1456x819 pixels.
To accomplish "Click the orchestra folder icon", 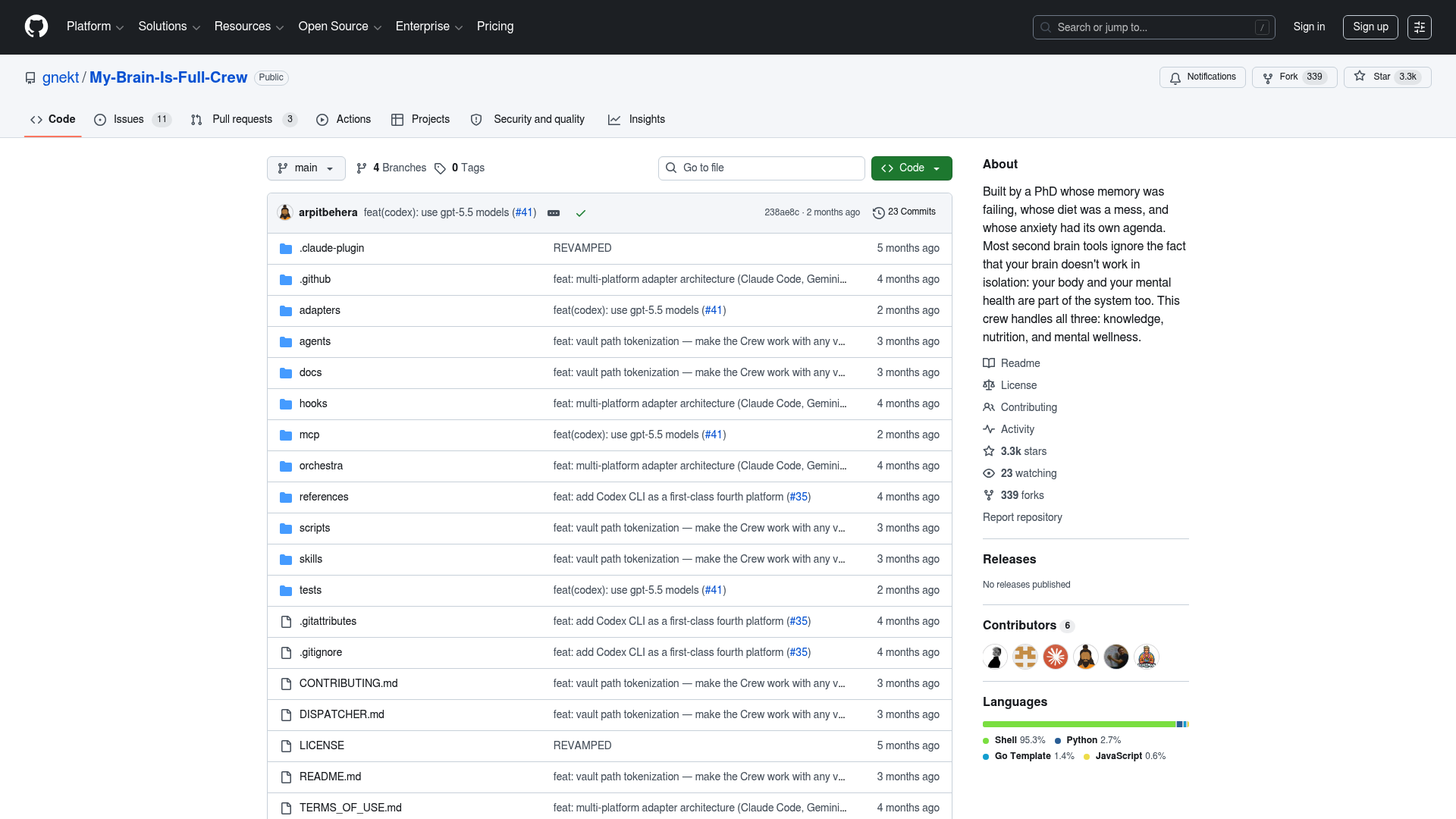I will [x=286, y=466].
